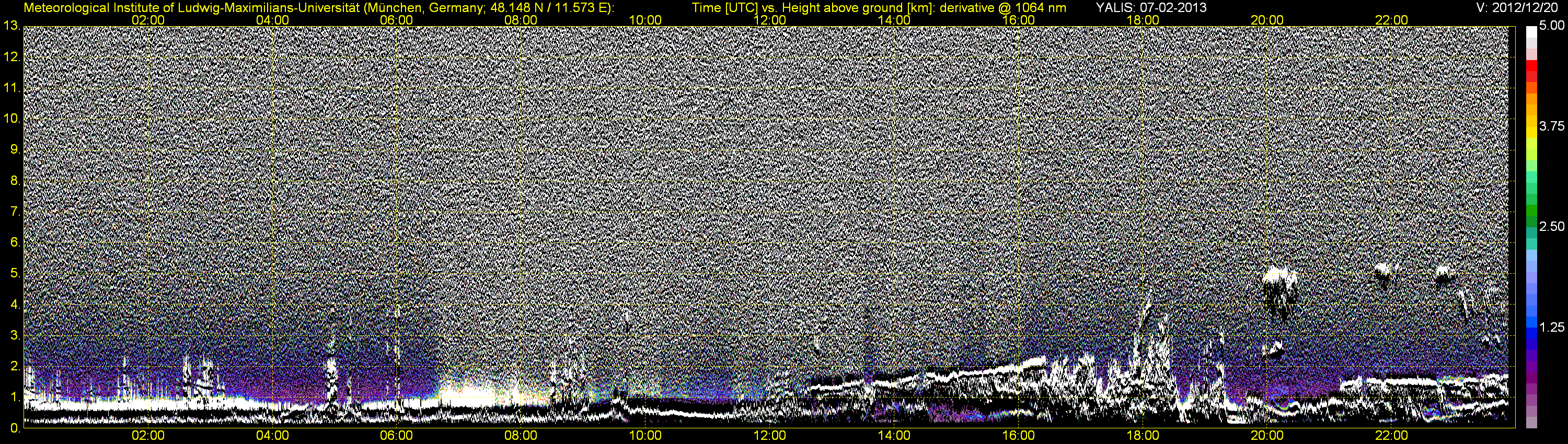The image size is (1568, 444).
Task: Click the 9 km height axis label
Action: coord(15,149)
